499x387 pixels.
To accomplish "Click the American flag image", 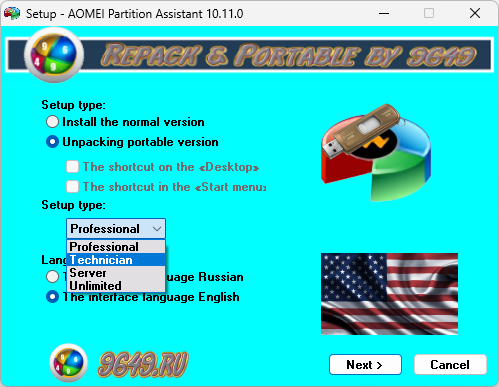I will 389,294.
